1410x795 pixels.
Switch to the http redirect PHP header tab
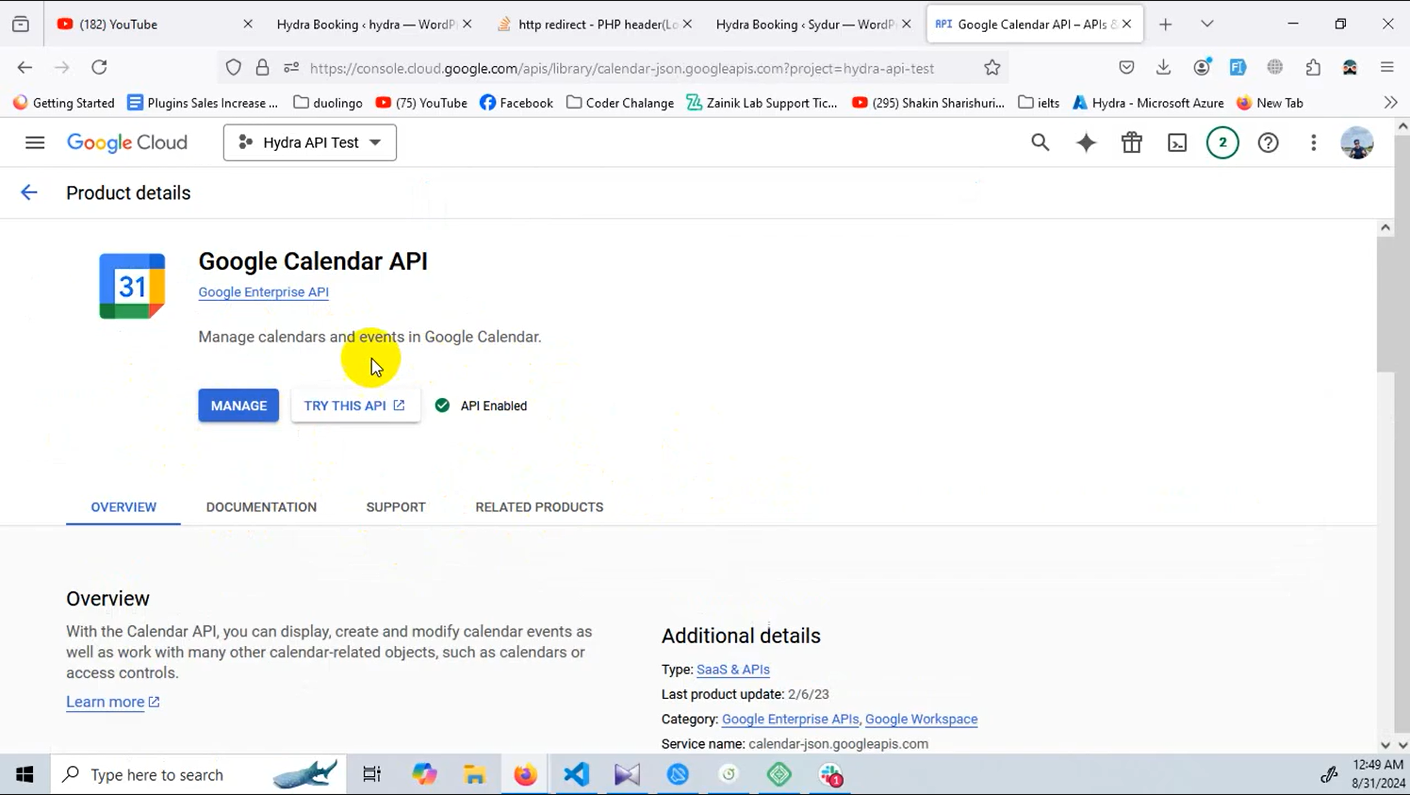[594, 24]
